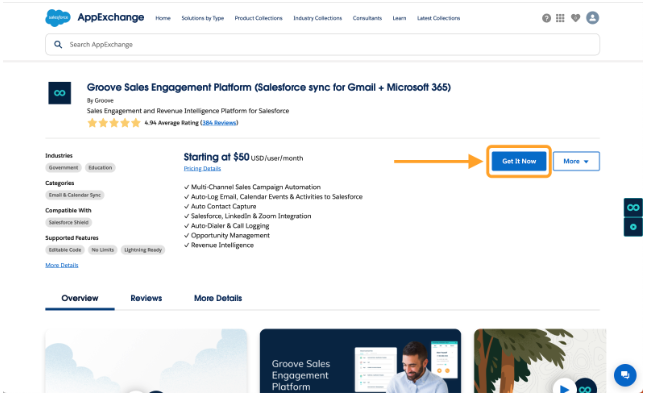Click the Education industry tag
Viewport: 653px width, 398px height.
coord(100,168)
